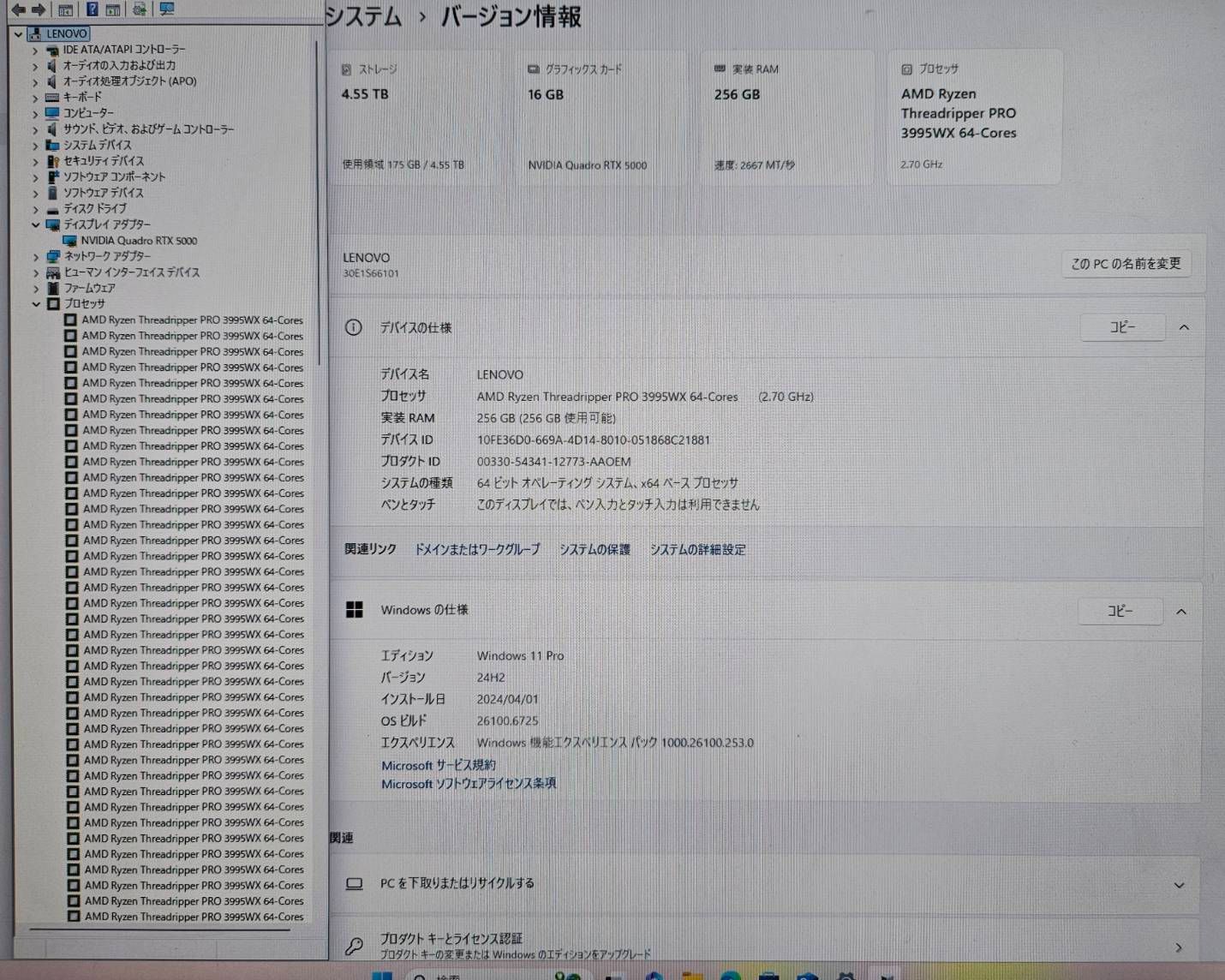Click the back arrow in Device Manager toolbar

click(x=18, y=9)
